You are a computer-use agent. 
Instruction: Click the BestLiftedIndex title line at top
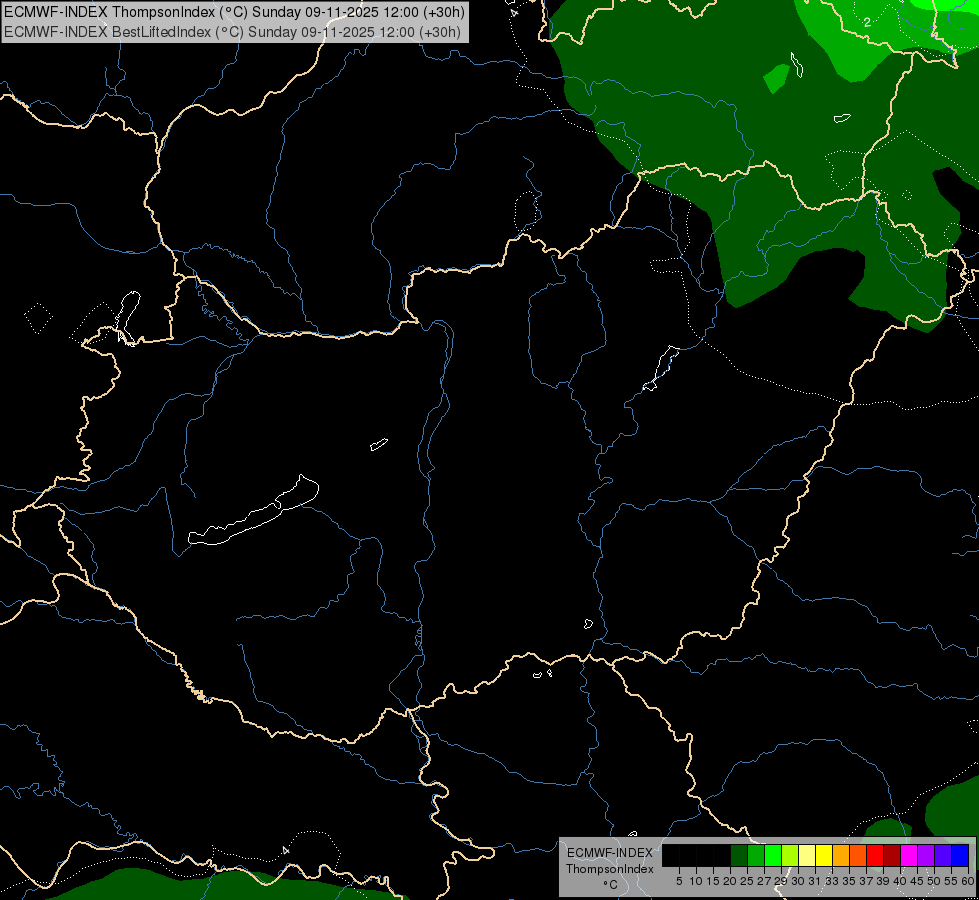click(232, 32)
